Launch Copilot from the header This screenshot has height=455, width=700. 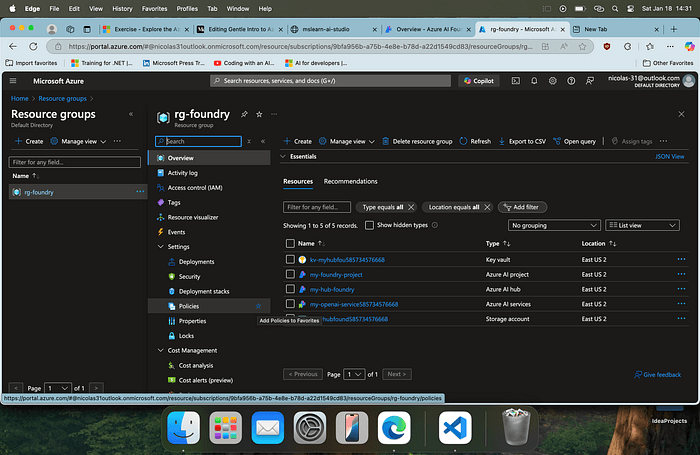479,81
